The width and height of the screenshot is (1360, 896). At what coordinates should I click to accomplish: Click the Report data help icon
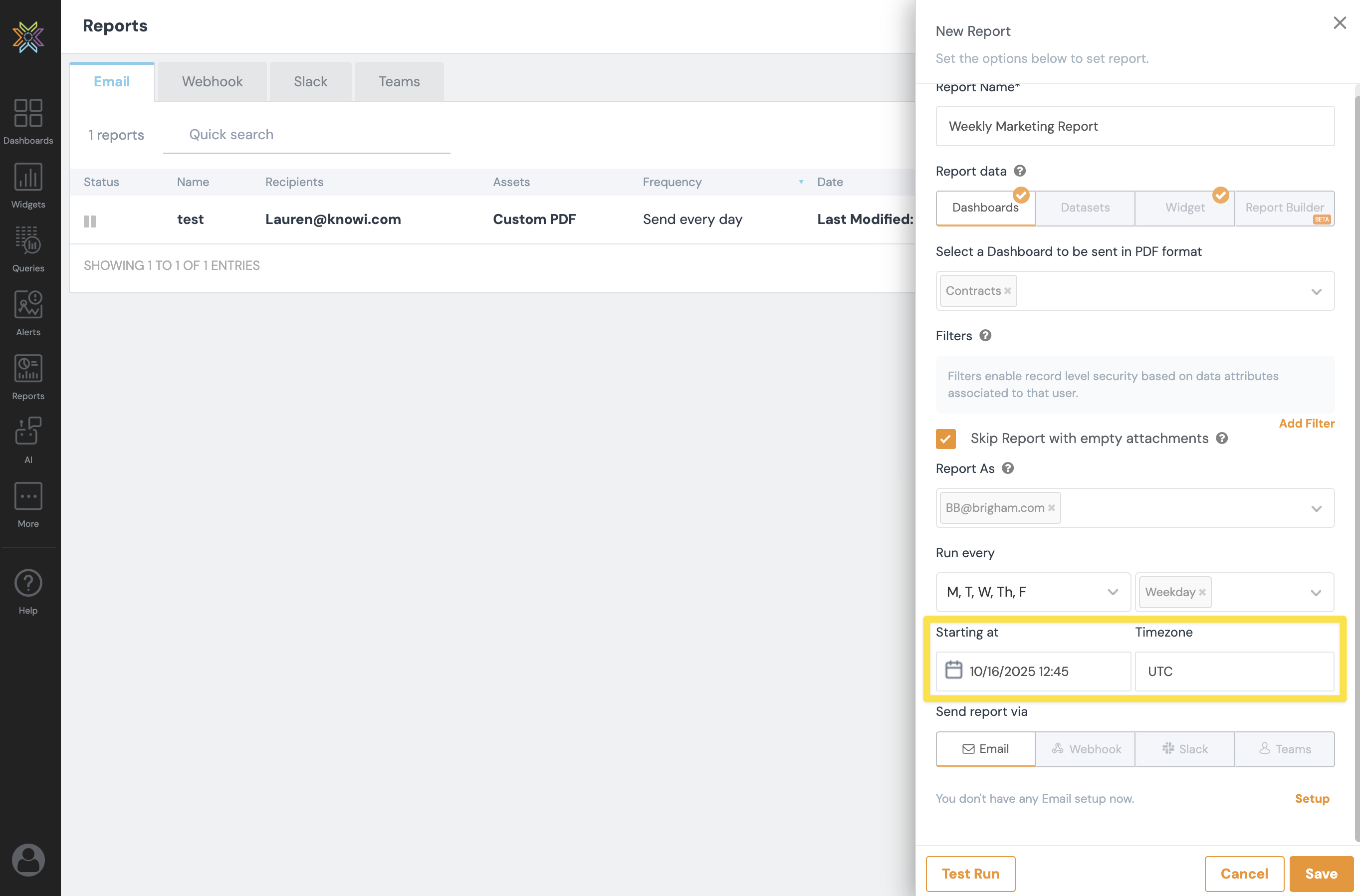pyautogui.click(x=1020, y=171)
